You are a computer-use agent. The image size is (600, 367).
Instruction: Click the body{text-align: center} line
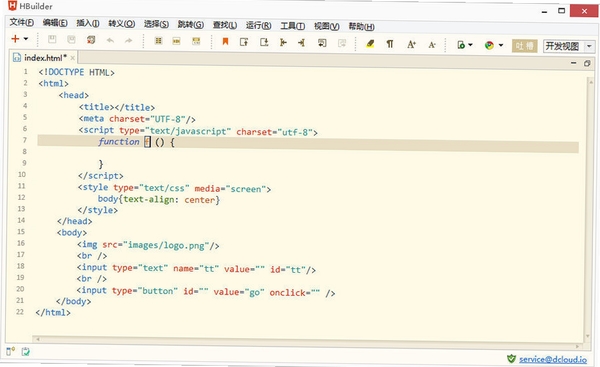(159, 199)
